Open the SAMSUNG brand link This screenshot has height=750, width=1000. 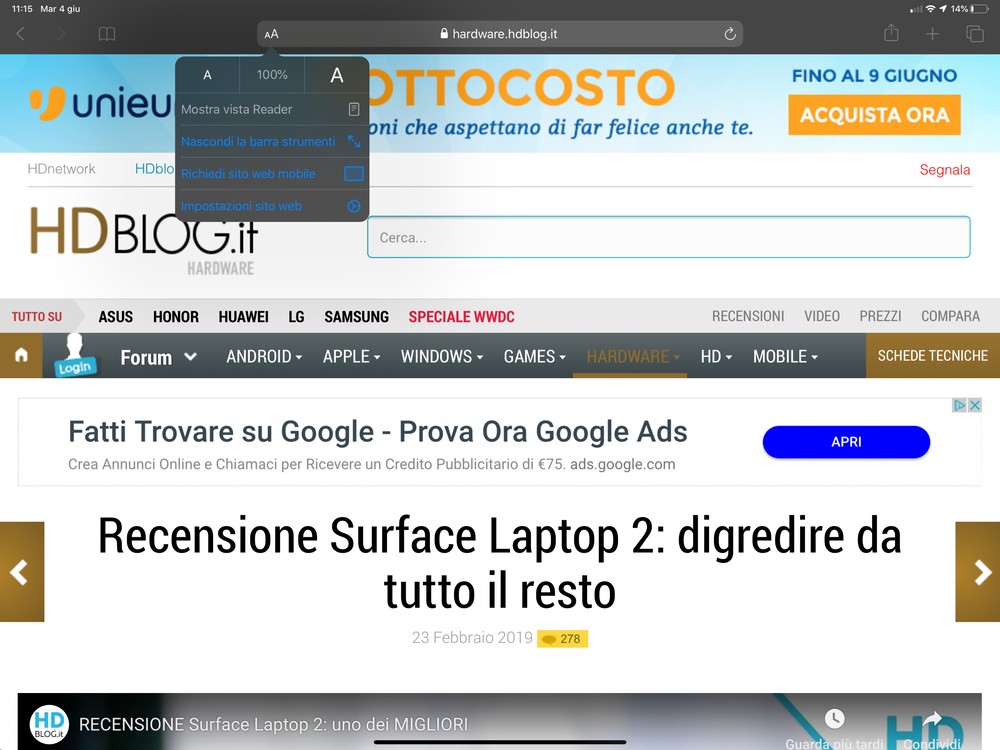(x=357, y=316)
